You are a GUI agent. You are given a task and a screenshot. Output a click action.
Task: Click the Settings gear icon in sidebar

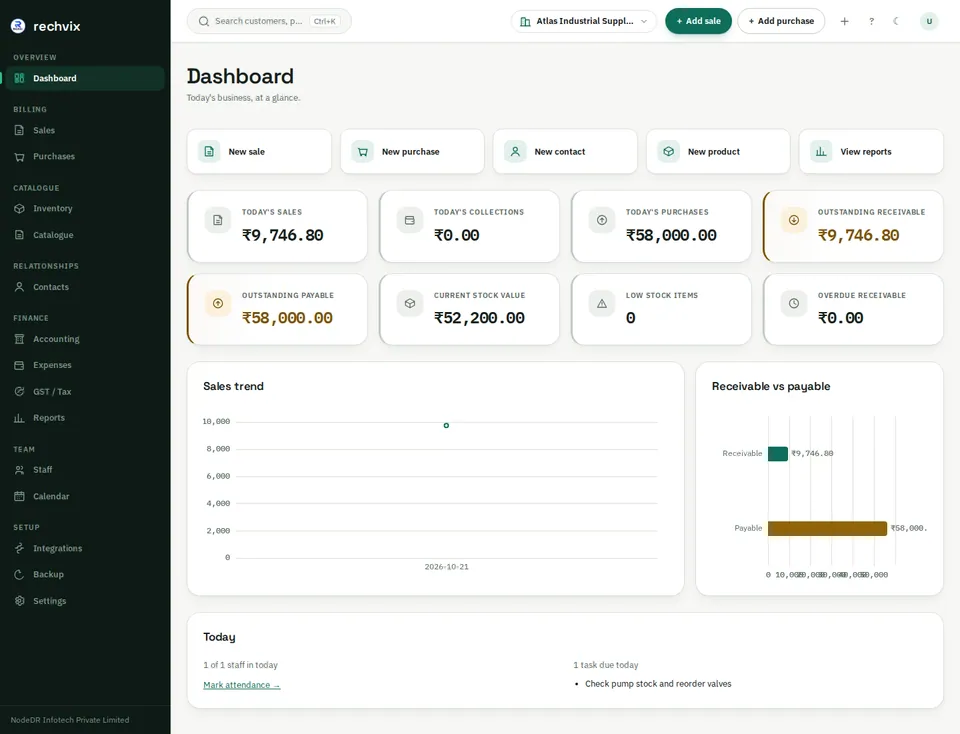click(x=20, y=601)
